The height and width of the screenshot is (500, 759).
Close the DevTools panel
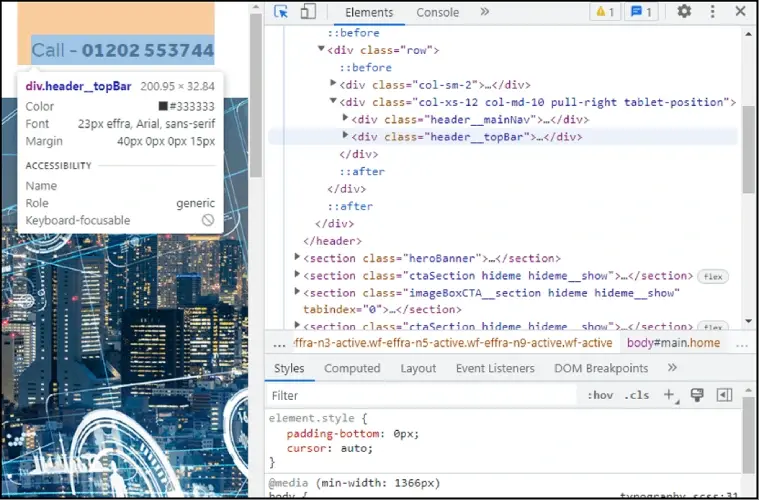pyautogui.click(x=740, y=11)
